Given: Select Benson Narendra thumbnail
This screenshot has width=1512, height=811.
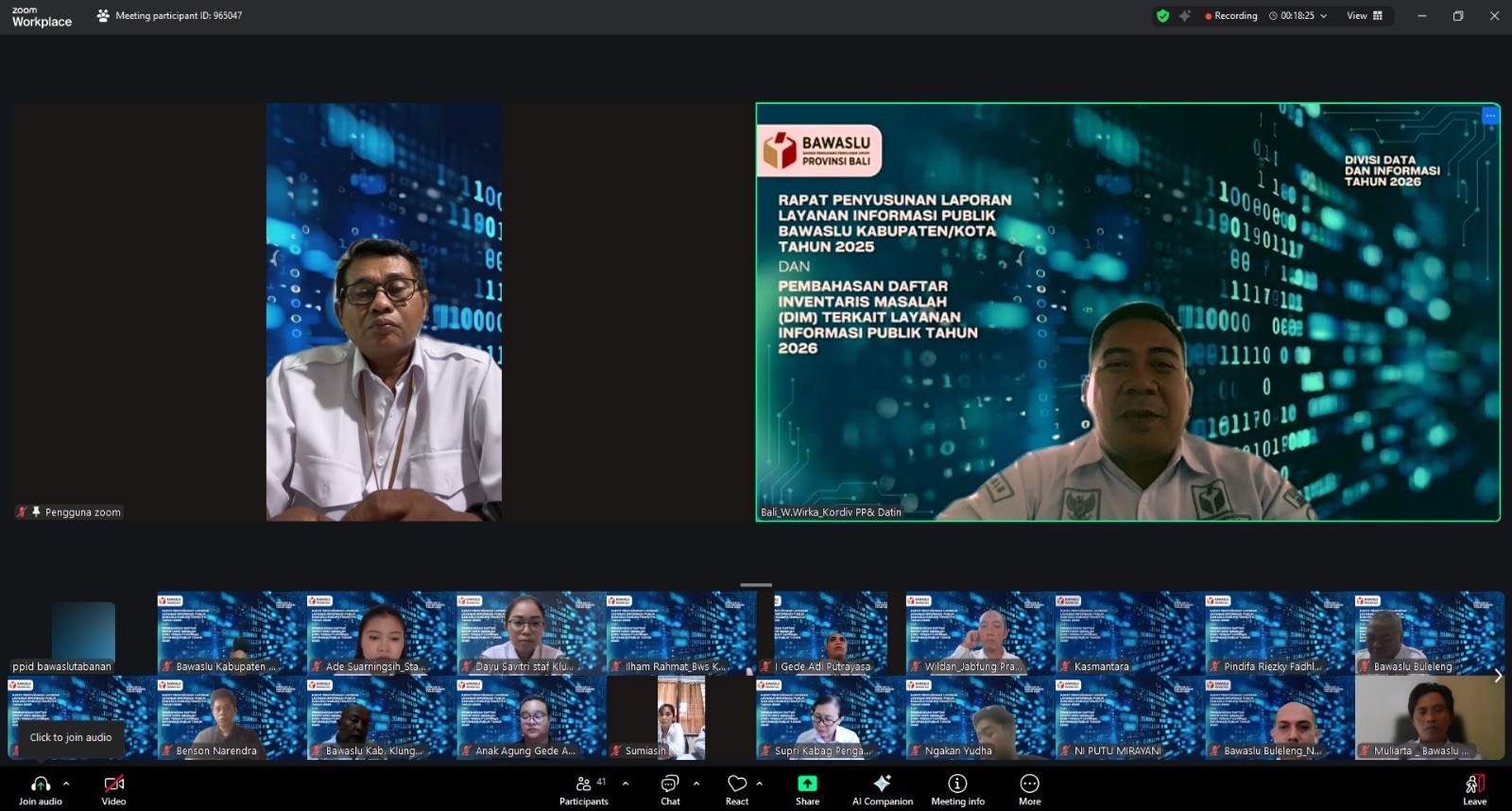Looking at the screenshot, I should click(x=232, y=717).
